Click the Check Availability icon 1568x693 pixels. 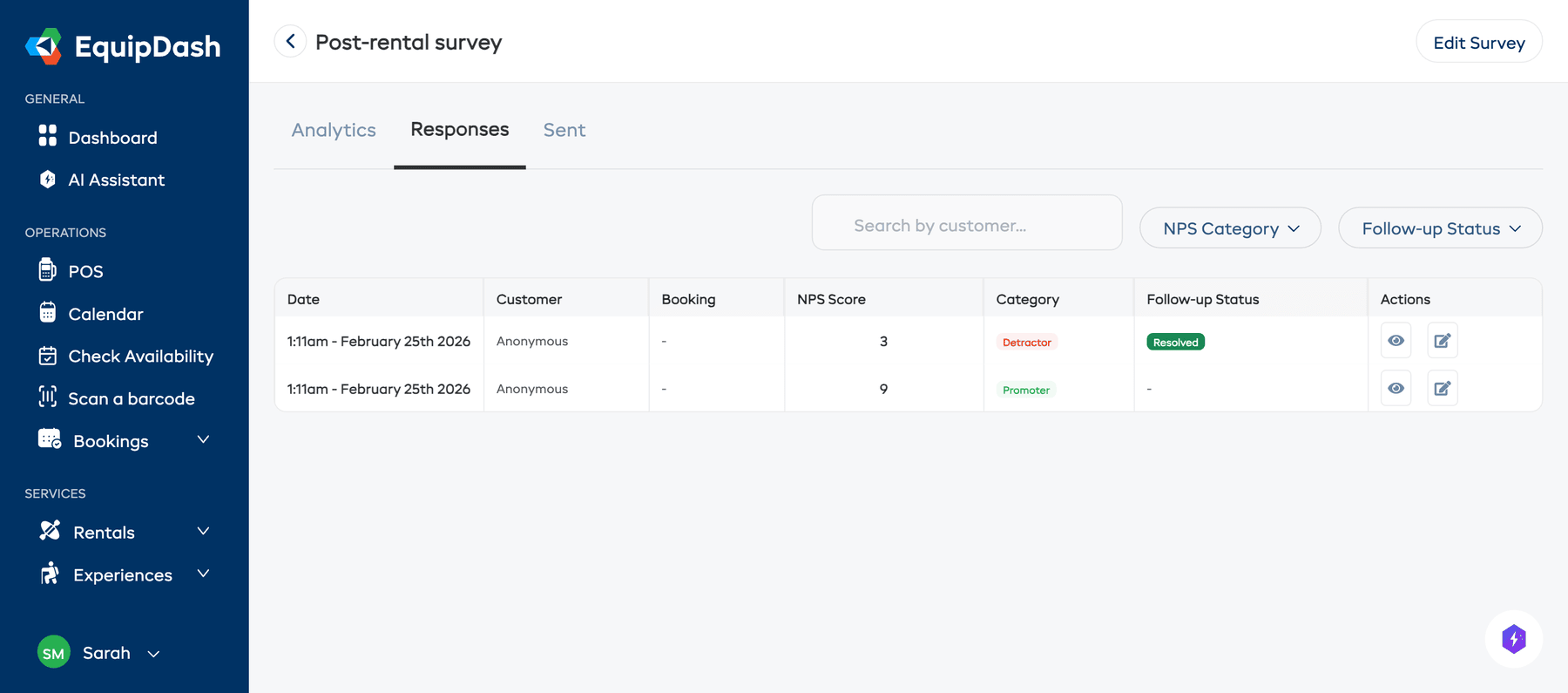pyautogui.click(x=48, y=355)
